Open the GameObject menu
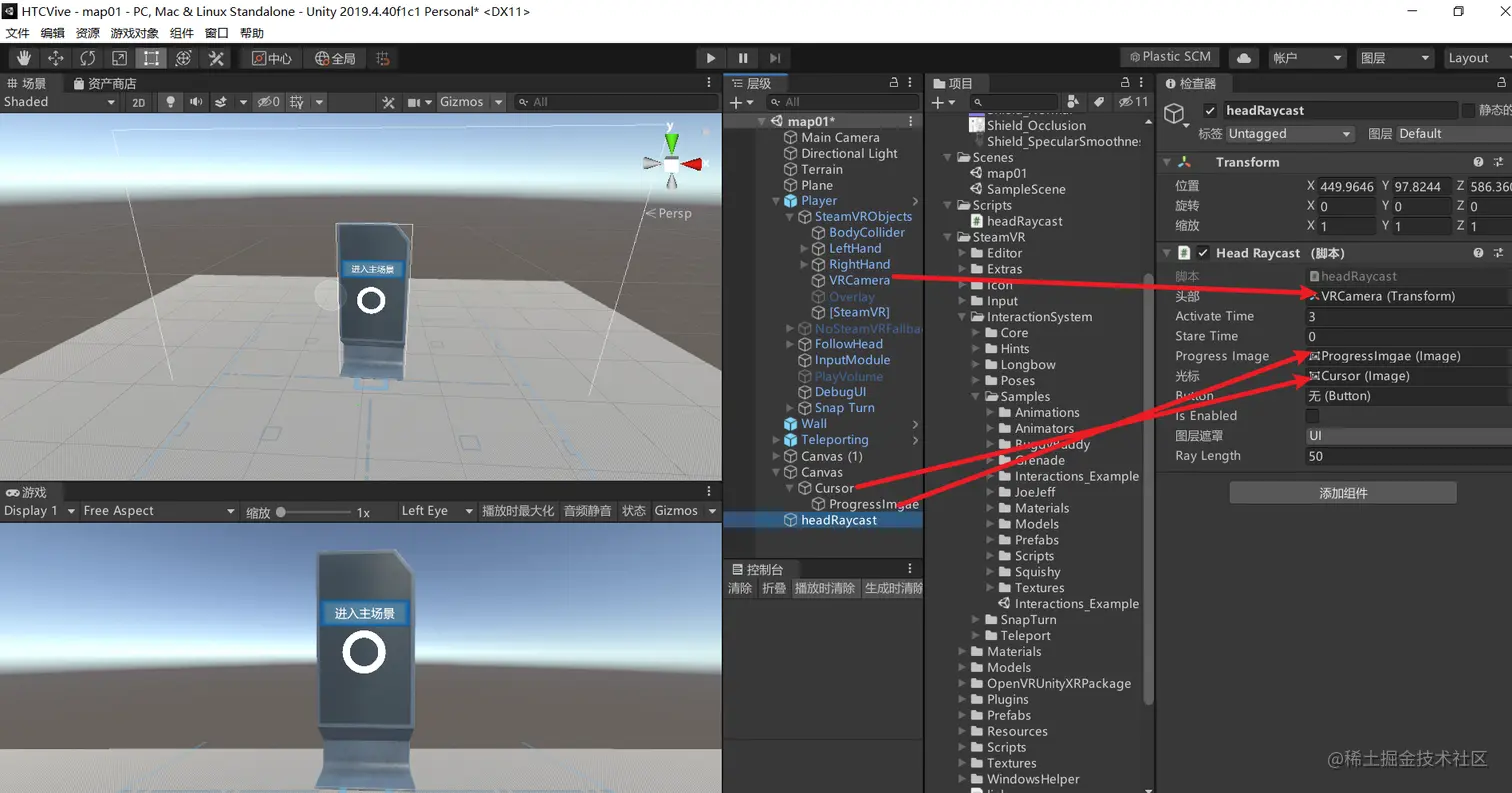 pyautogui.click(x=135, y=33)
